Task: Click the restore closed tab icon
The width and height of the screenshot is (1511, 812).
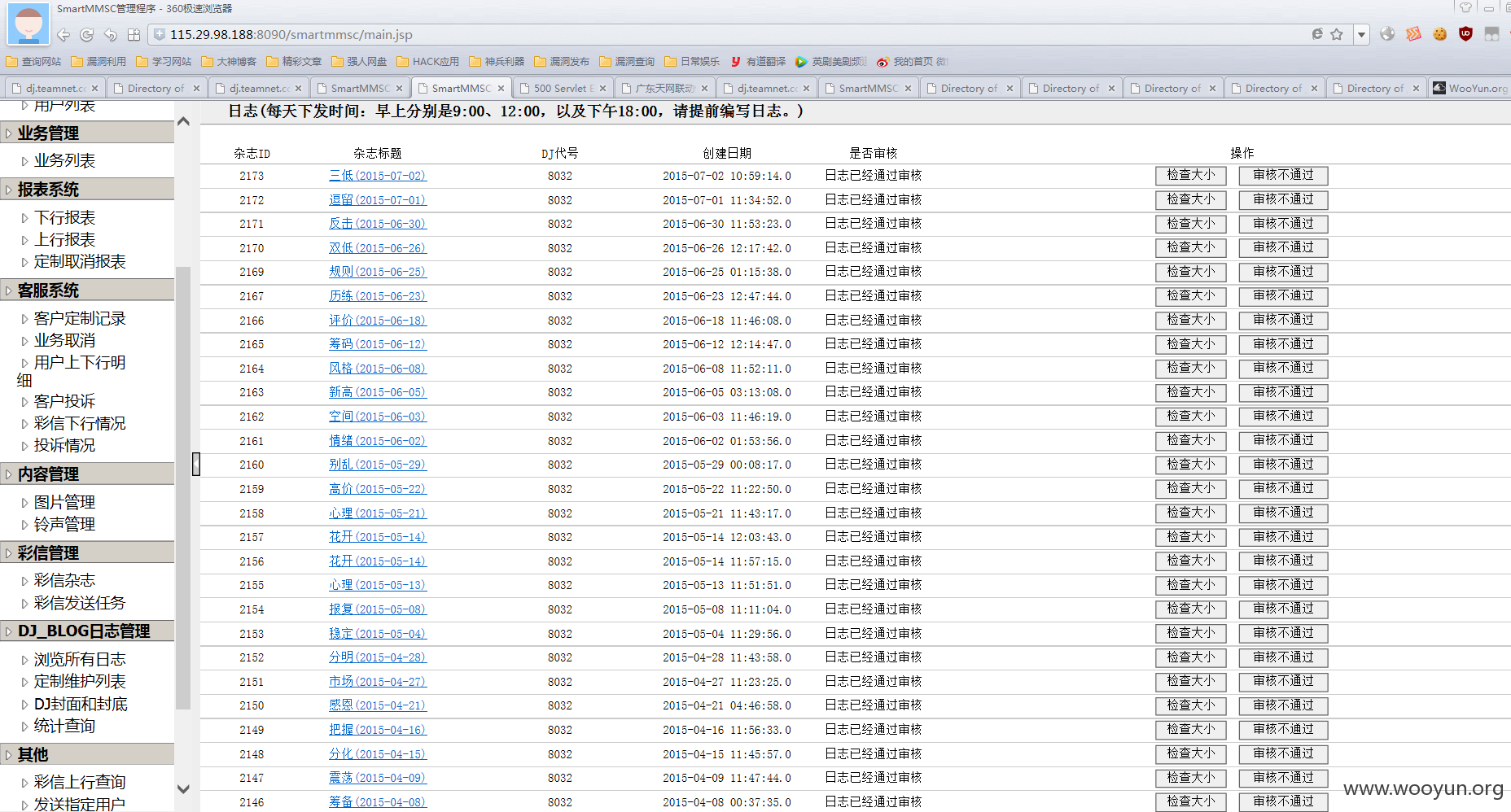Action: point(111,35)
